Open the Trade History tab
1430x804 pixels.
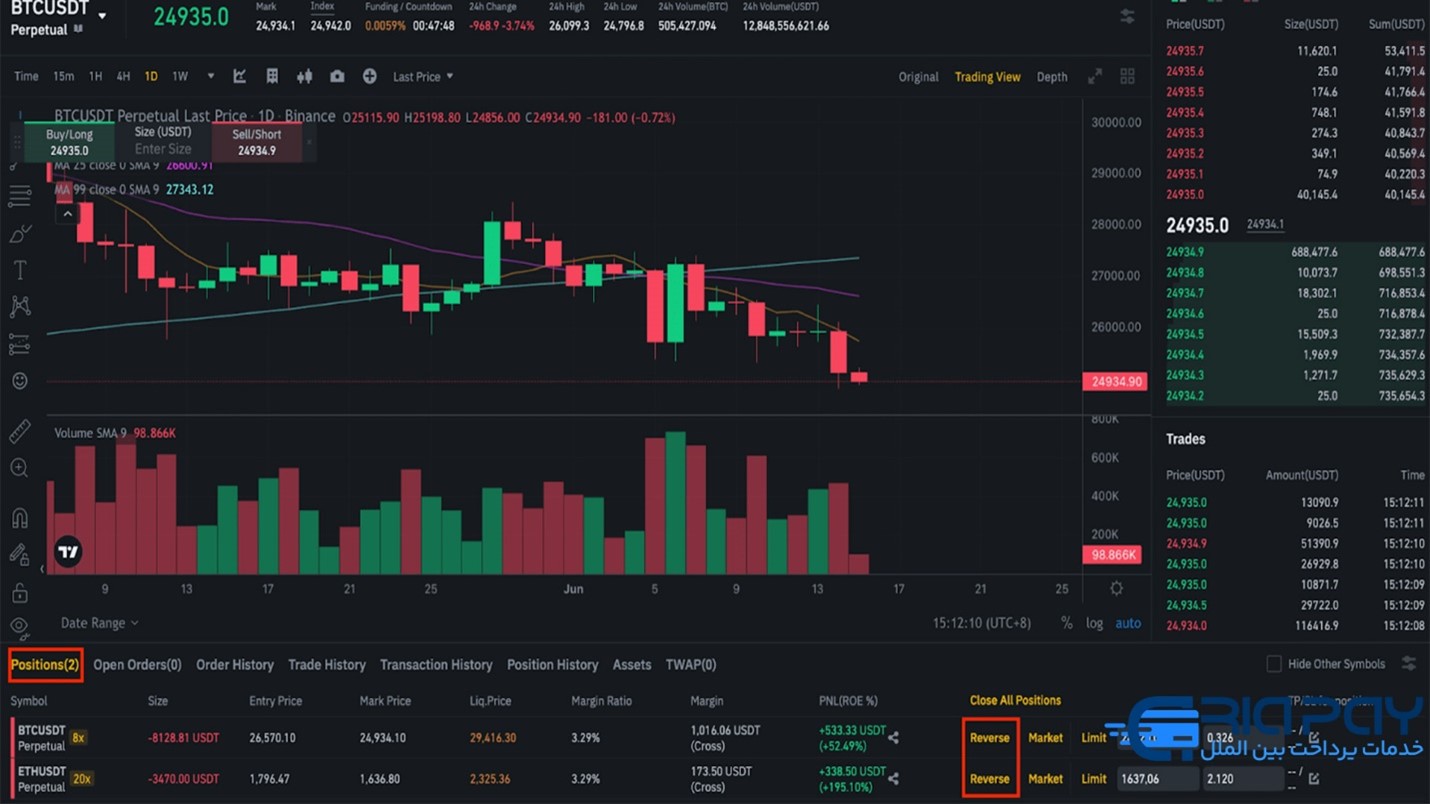327,665
